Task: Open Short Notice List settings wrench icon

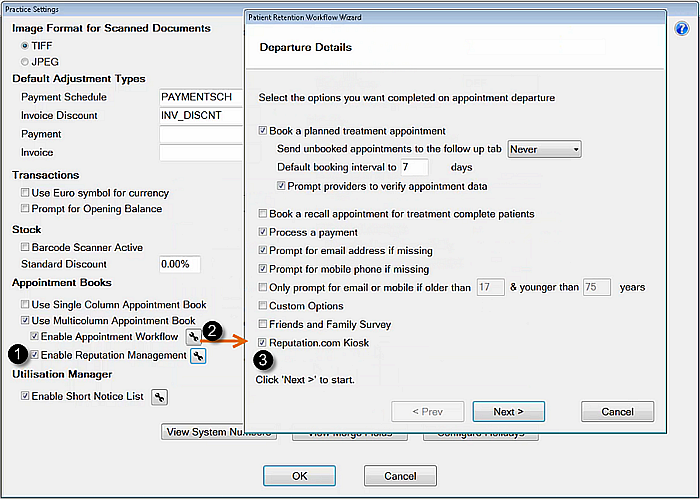Action: point(159,397)
